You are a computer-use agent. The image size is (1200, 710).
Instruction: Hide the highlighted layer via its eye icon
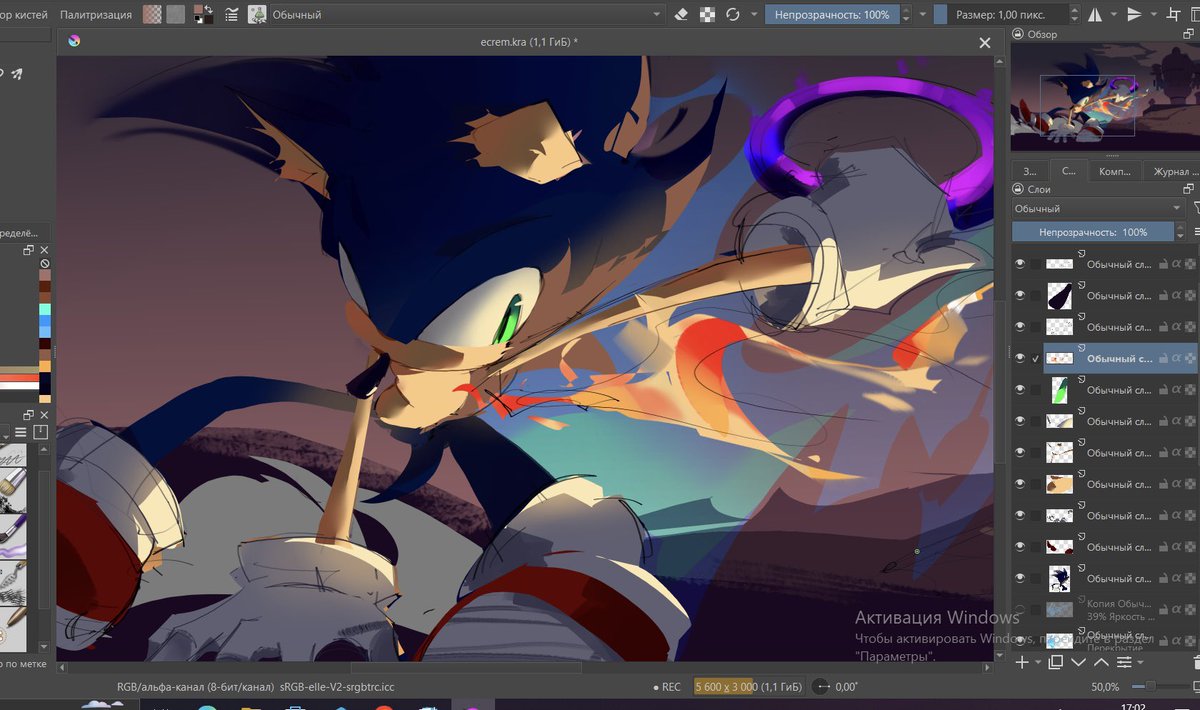[x=1021, y=358]
